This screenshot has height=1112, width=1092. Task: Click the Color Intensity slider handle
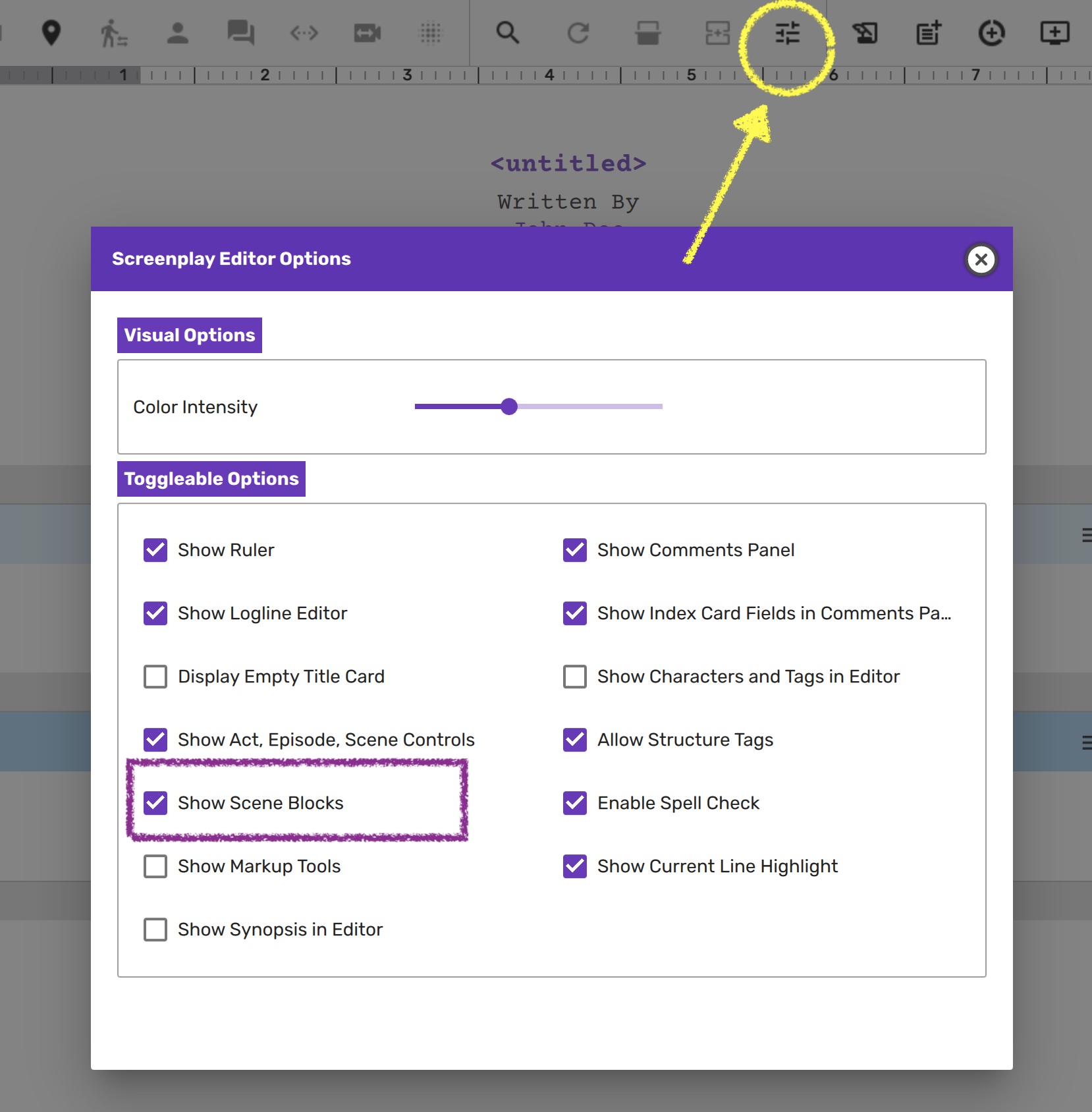tap(508, 406)
